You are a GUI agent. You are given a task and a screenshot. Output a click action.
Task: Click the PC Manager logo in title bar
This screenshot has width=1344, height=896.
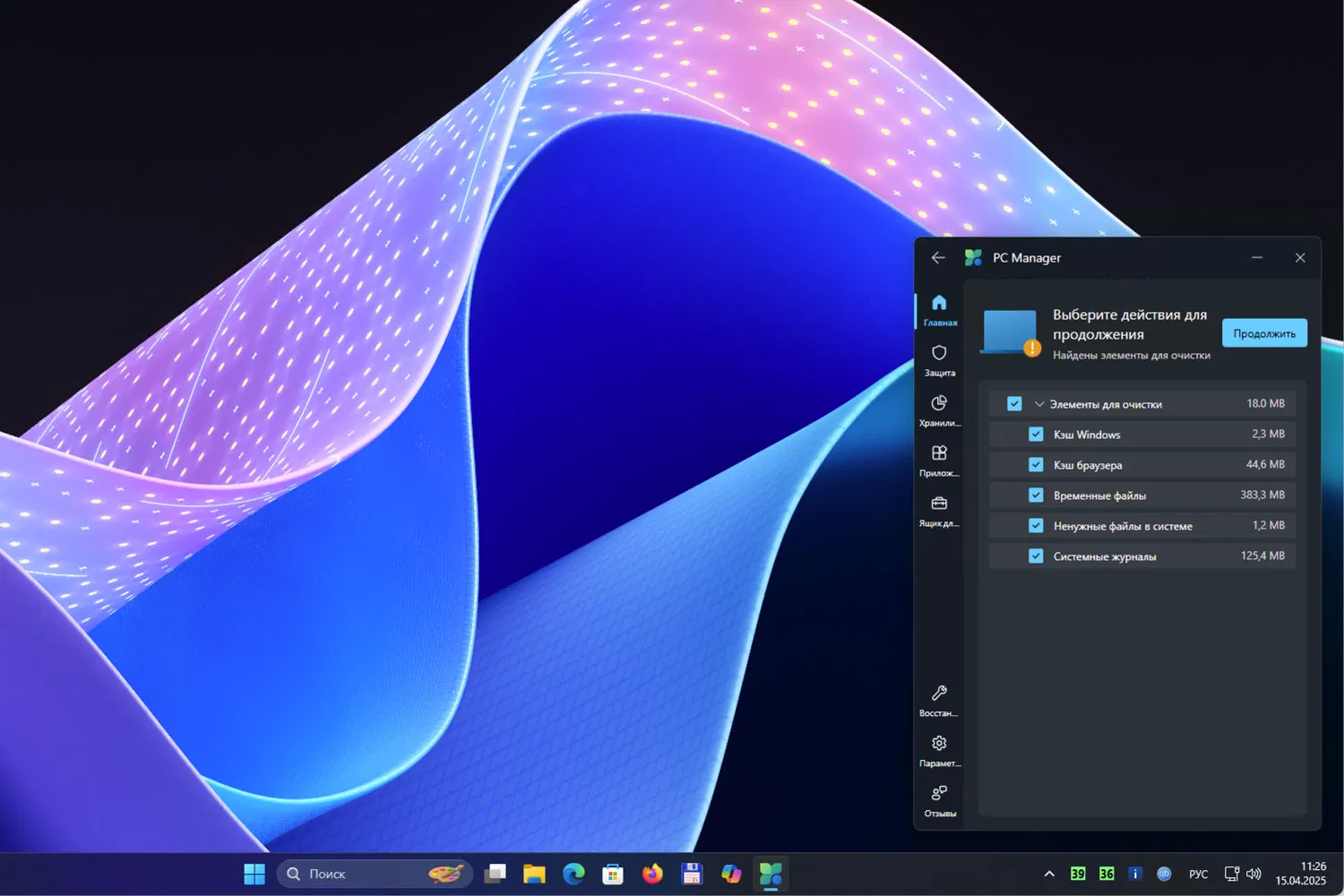coord(973,258)
